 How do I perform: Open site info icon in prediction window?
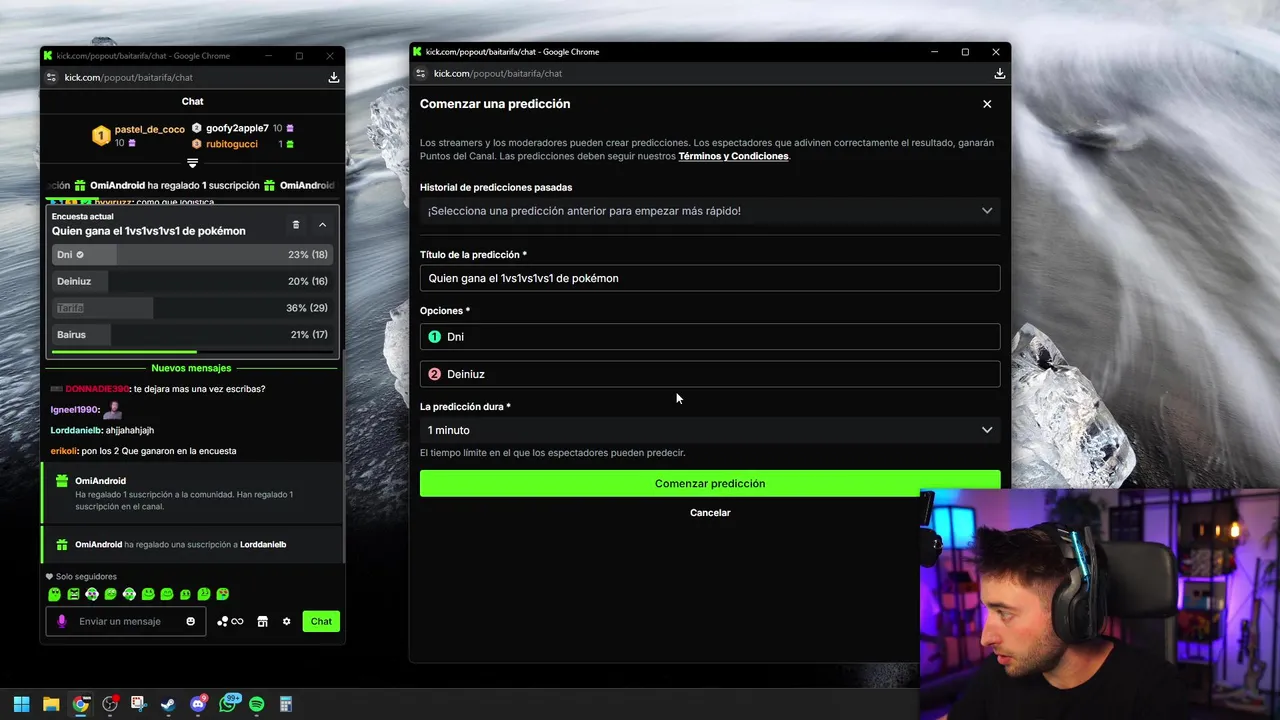click(x=421, y=73)
